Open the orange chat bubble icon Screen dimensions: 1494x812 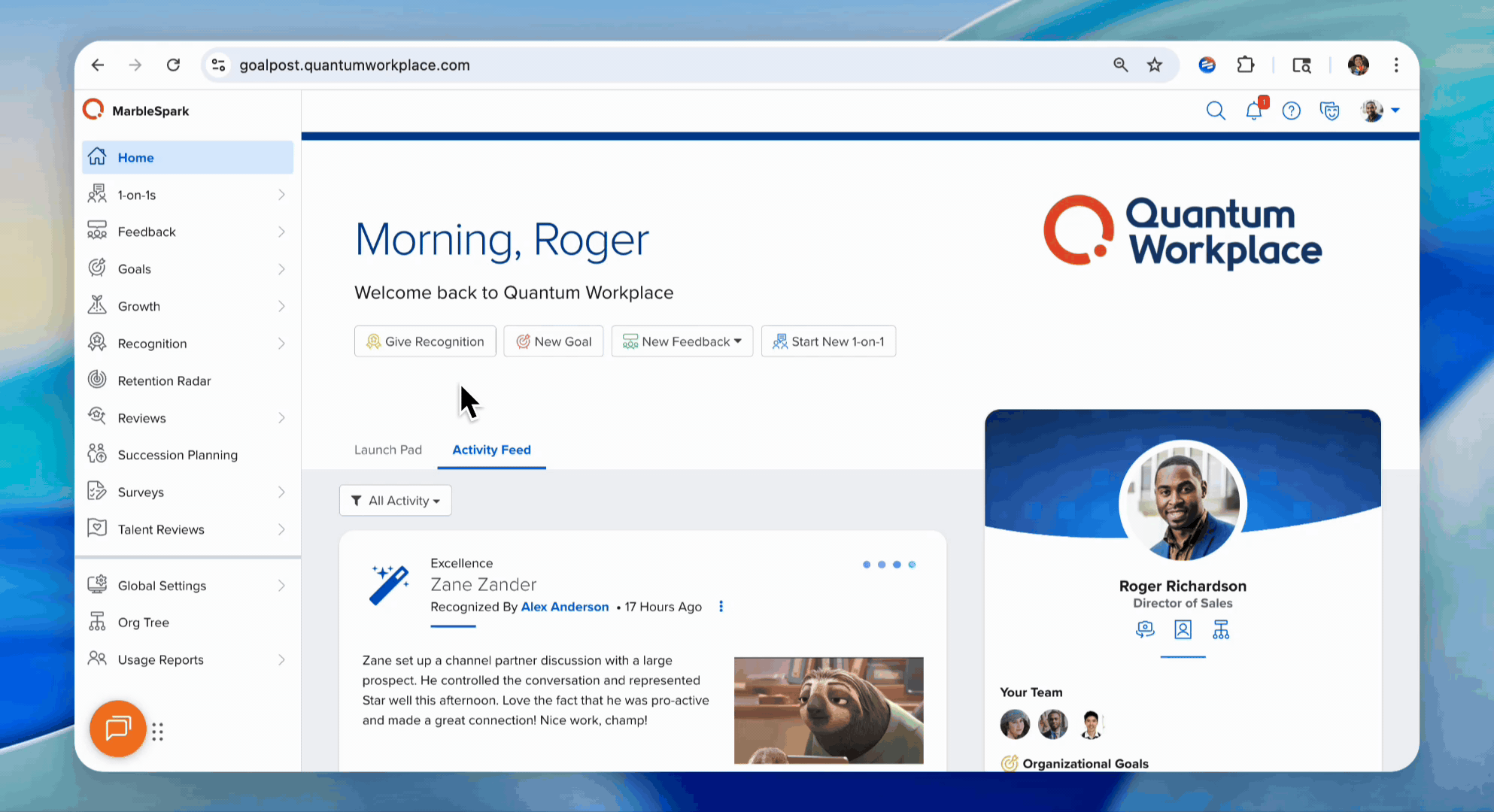click(x=117, y=729)
